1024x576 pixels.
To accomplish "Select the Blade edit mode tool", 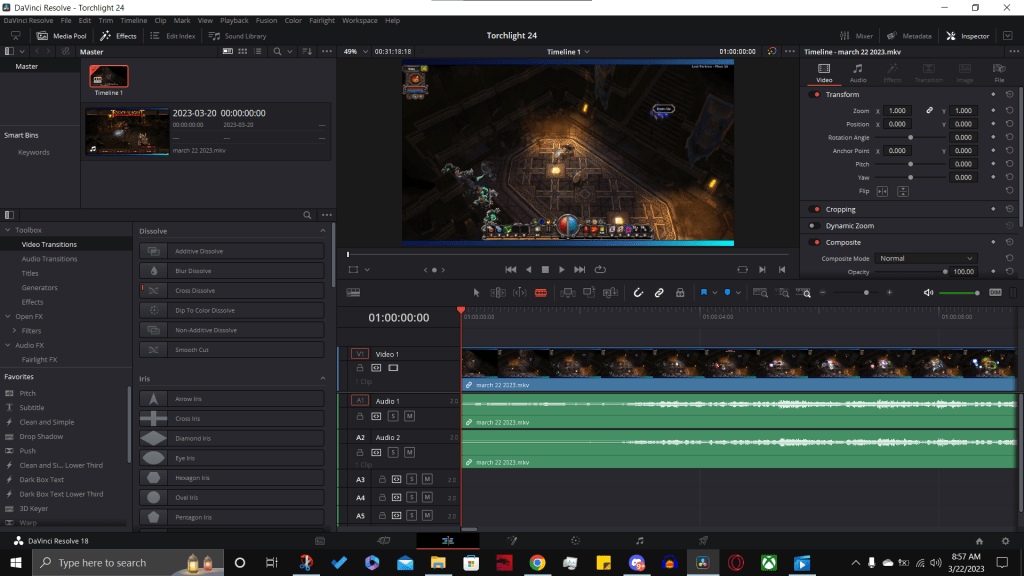I will pyautogui.click(x=541, y=293).
